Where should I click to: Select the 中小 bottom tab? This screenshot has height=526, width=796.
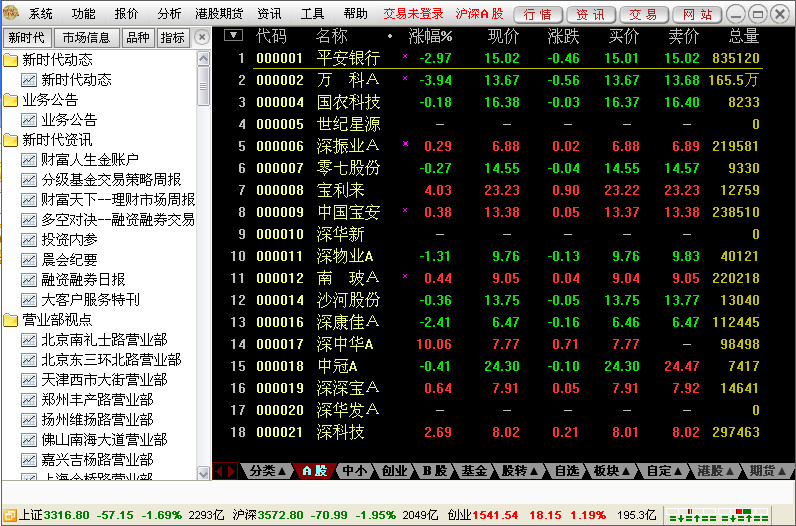[355, 471]
